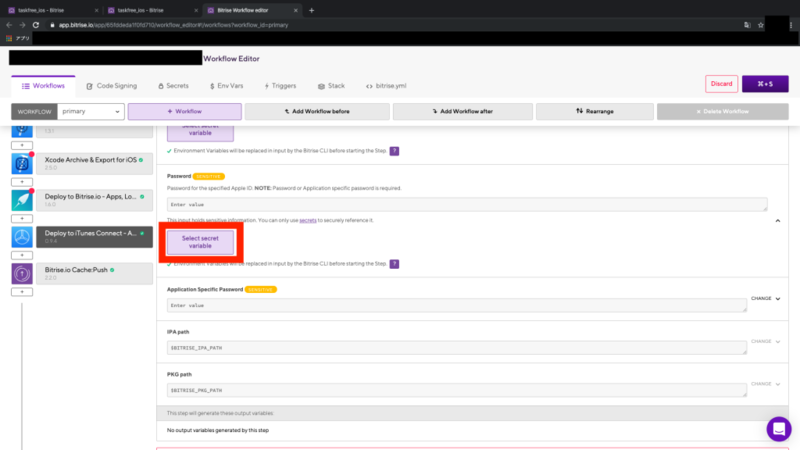Click the browser back arrow
The width and height of the screenshot is (800, 450).
9,25
